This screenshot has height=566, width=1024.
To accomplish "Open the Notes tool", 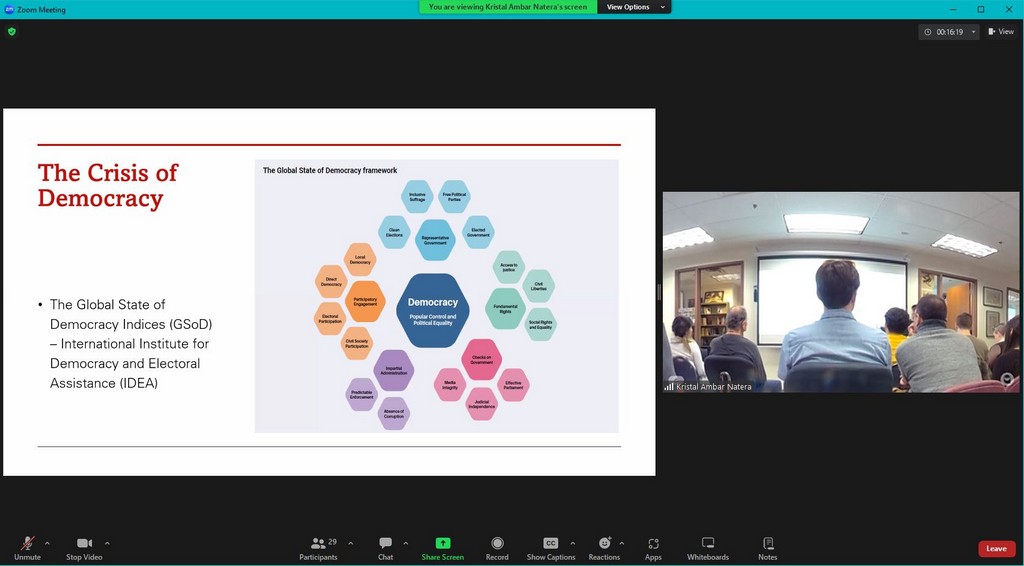I will click(767, 547).
